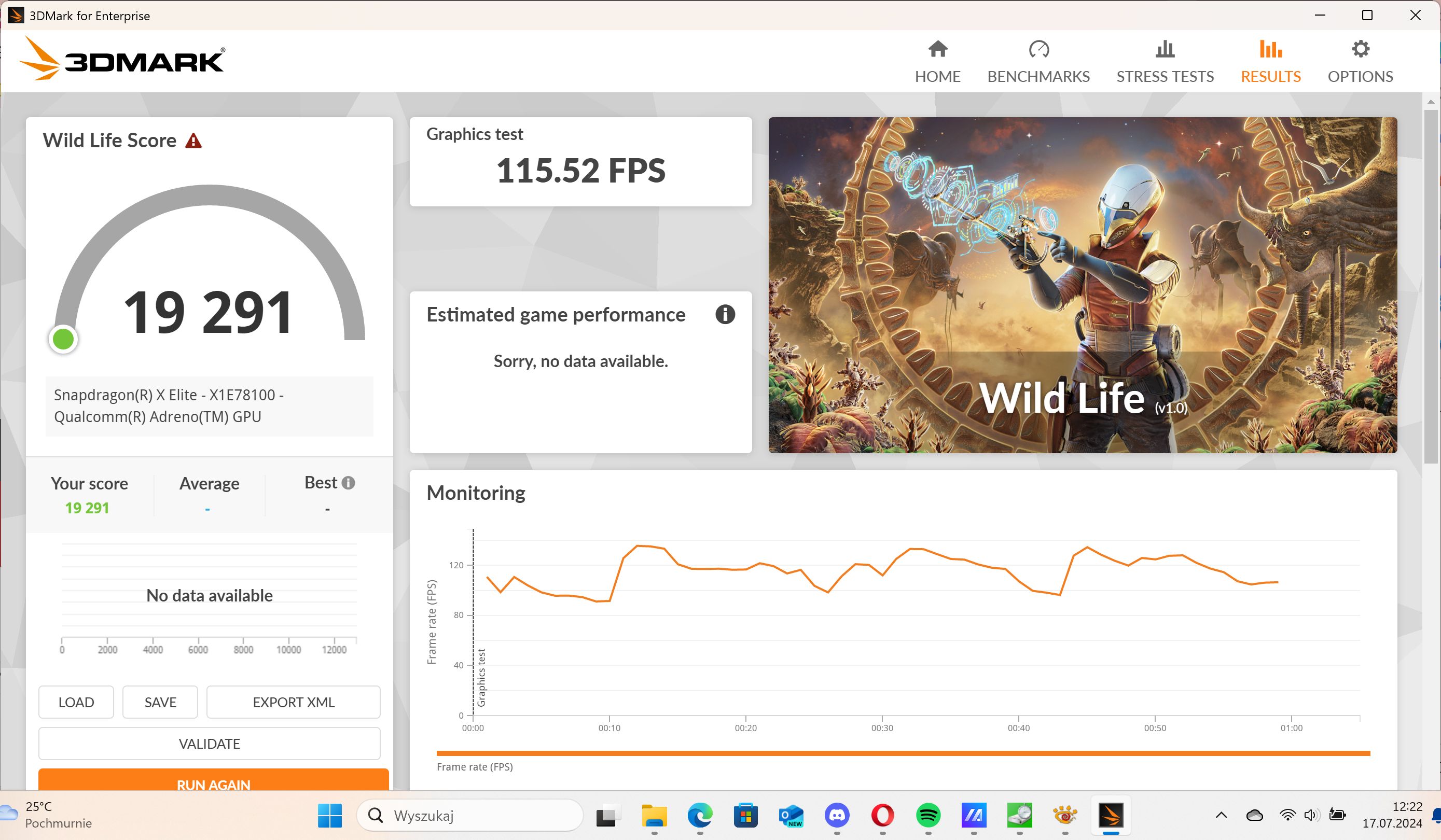This screenshot has height=840, width=1441.
Task: Click the Wyszukaj taskbar search box
Action: pyautogui.click(x=469, y=816)
